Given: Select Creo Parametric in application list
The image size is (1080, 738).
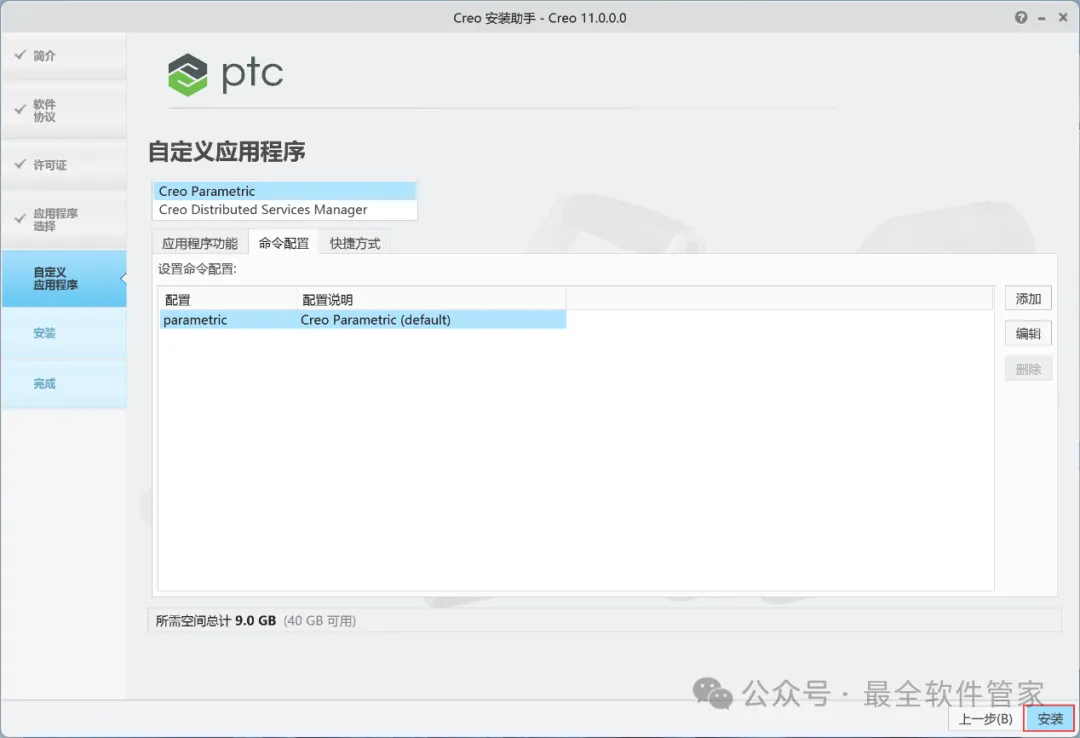Looking at the screenshot, I should click(284, 191).
